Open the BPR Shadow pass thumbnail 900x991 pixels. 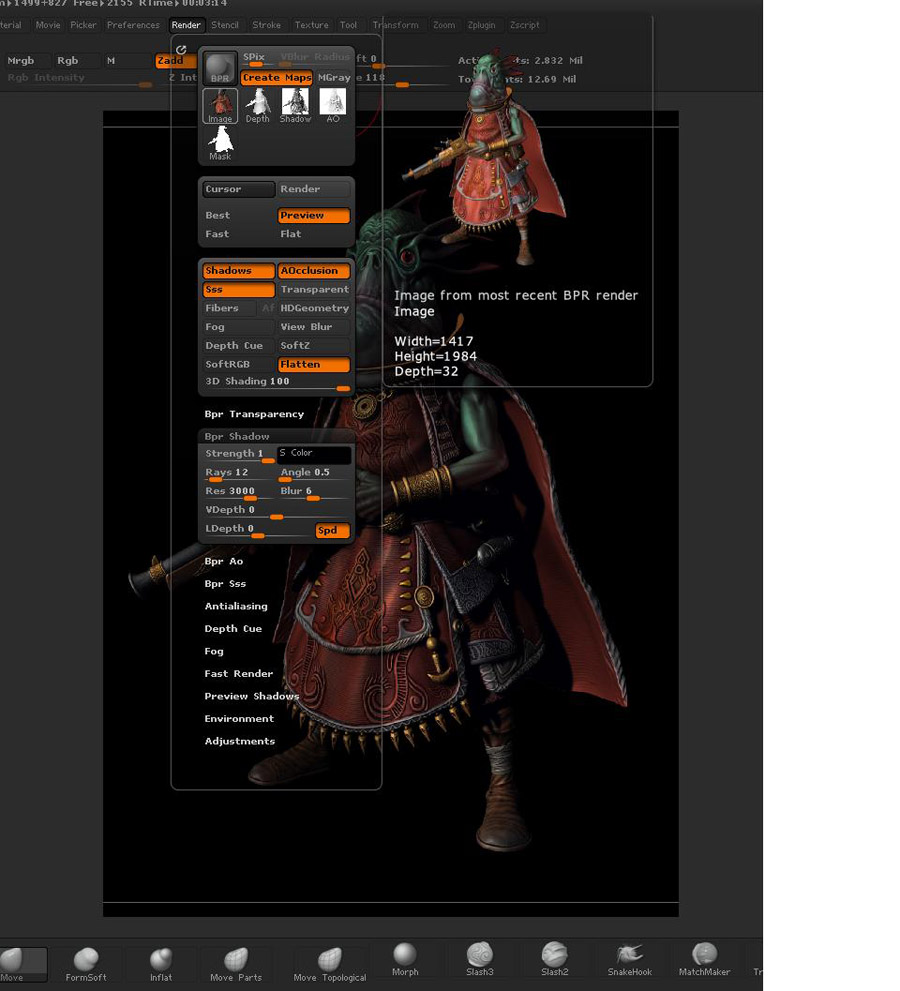pos(295,106)
